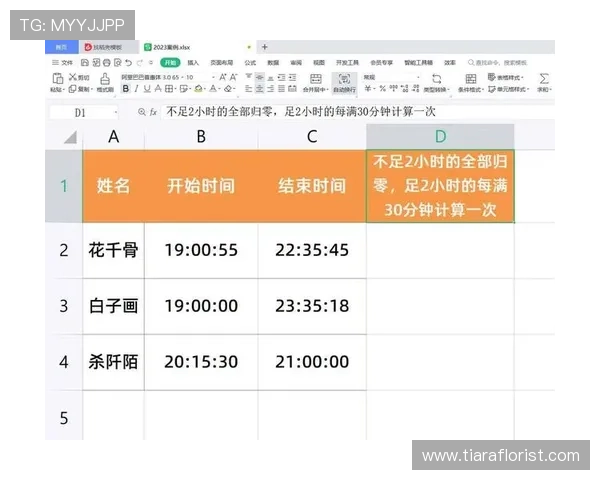The height and width of the screenshot is (480, 600).
Task: Open the number format dropdown
Action: pyautogui.click(x=418, y=77)
